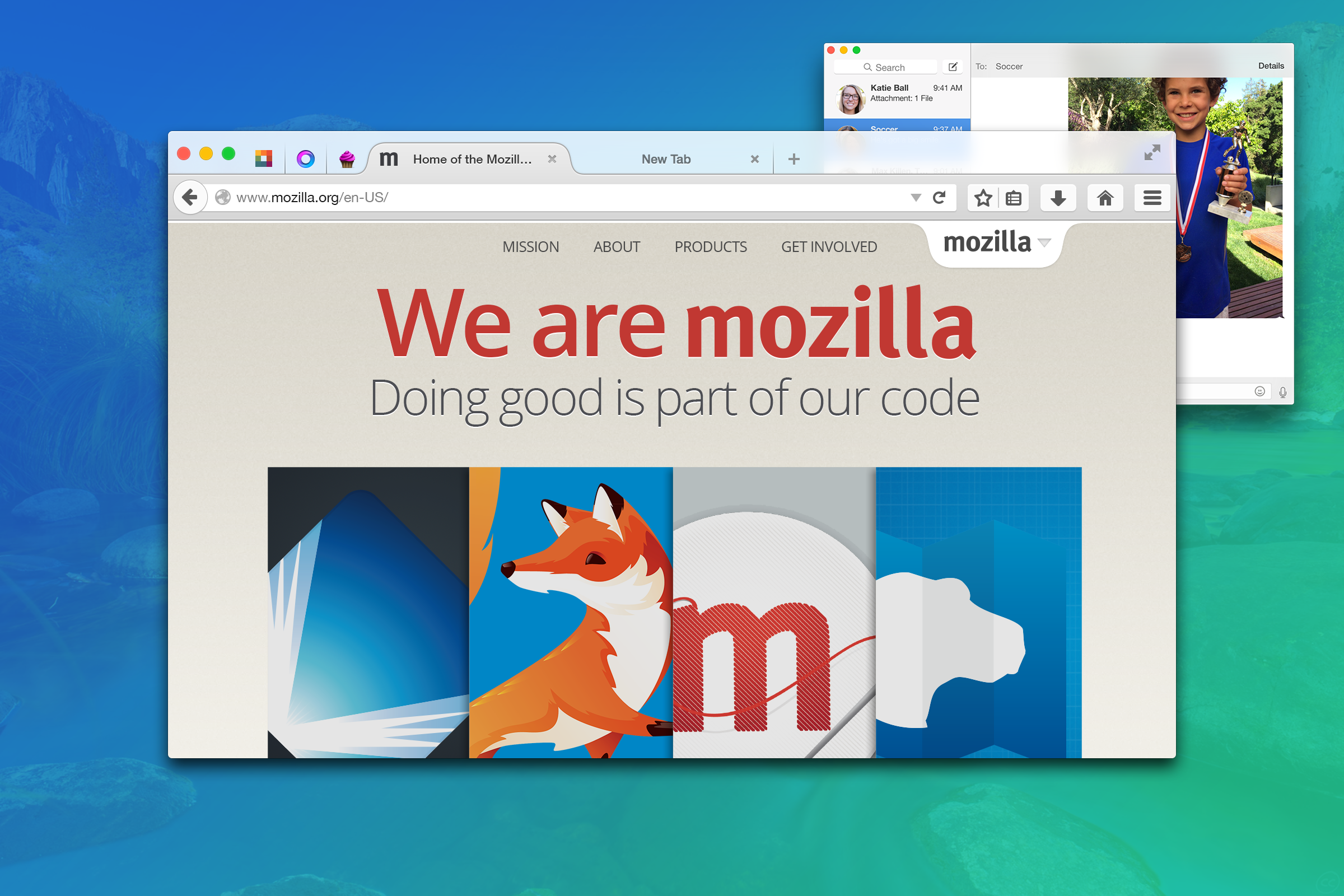Open the downloads arrow button
The width and height of the screenshot is (1344, 896).
click(1058, 198)
